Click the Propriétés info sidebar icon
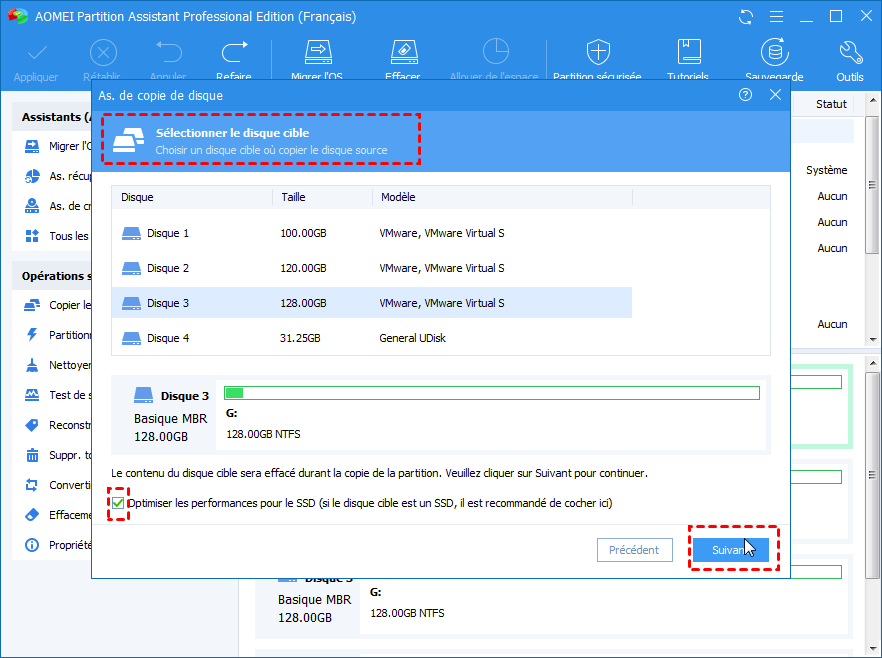This screenshot has height=658, width=882. (x=32, y=545)
